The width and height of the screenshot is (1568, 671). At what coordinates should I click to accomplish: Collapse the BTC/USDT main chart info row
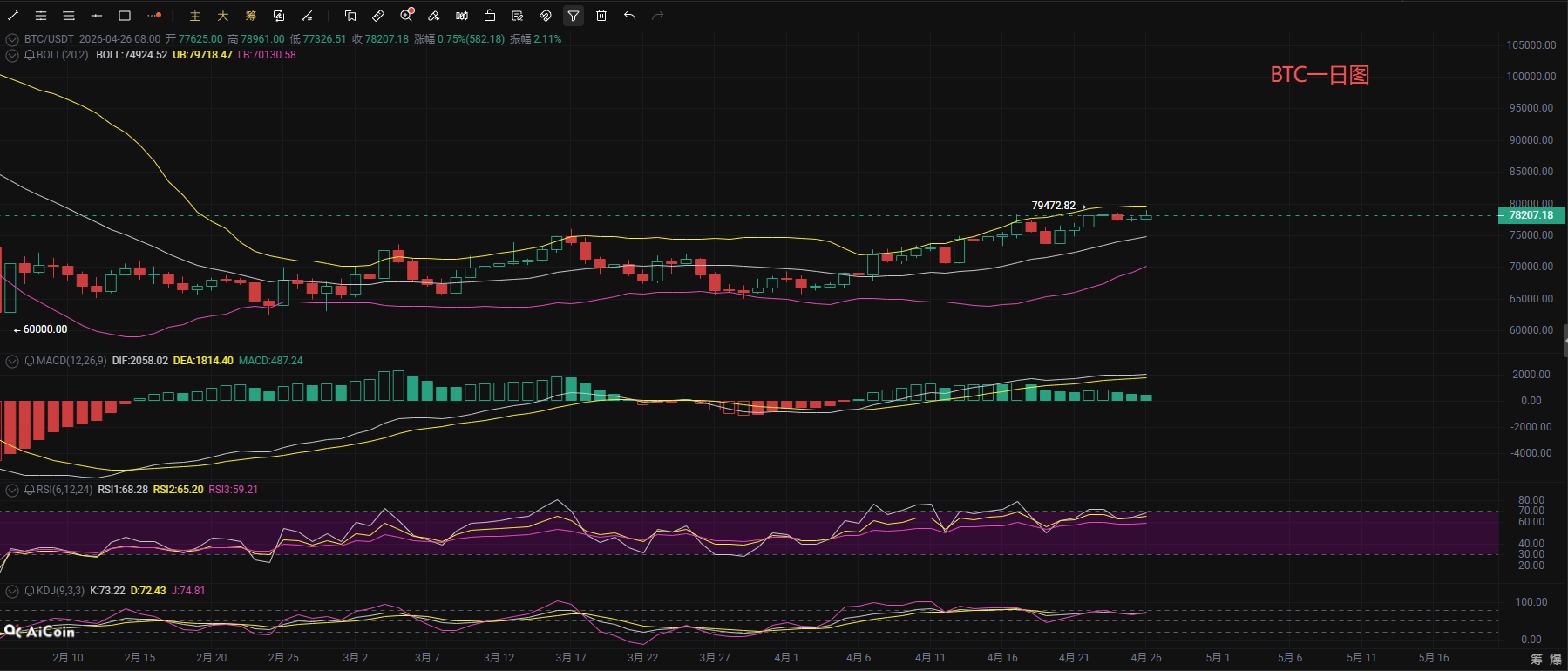coord(12,39)
